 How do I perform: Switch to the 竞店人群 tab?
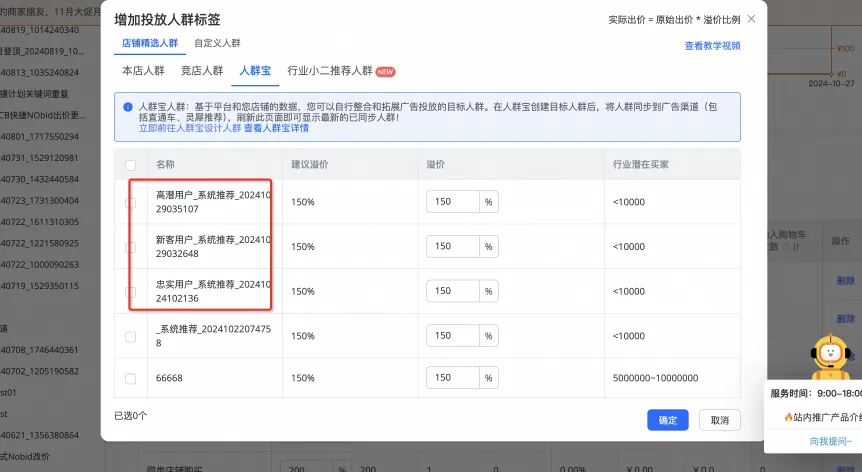click(201, 71)
